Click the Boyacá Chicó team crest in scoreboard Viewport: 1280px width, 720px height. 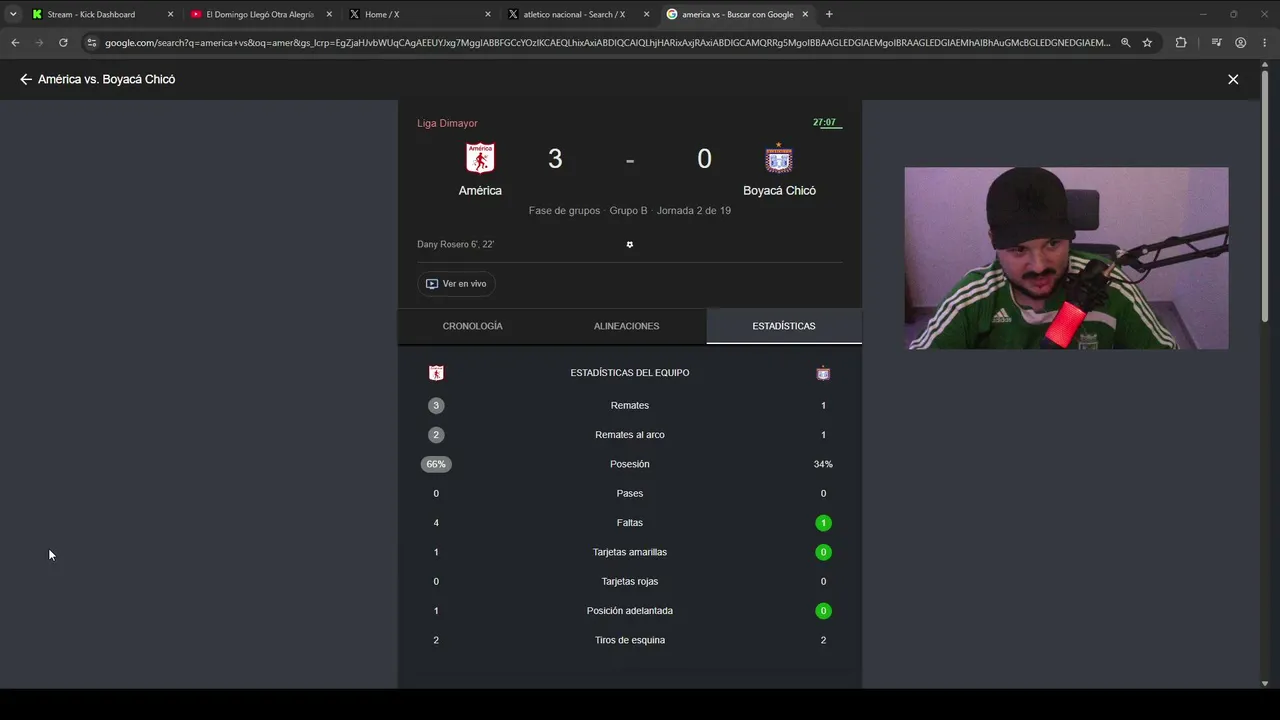point(779,158)
